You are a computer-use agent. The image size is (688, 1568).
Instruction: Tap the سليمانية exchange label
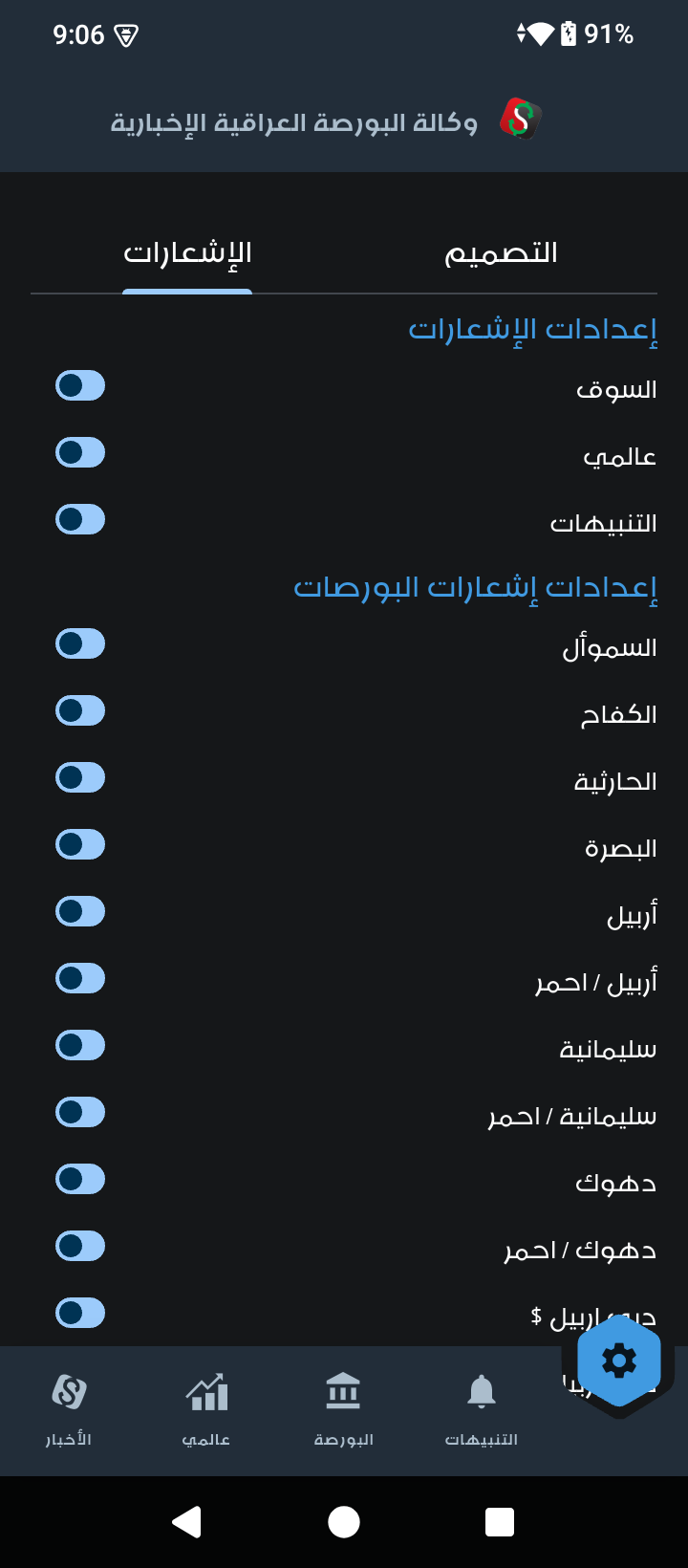click(x=608, y=1050)
